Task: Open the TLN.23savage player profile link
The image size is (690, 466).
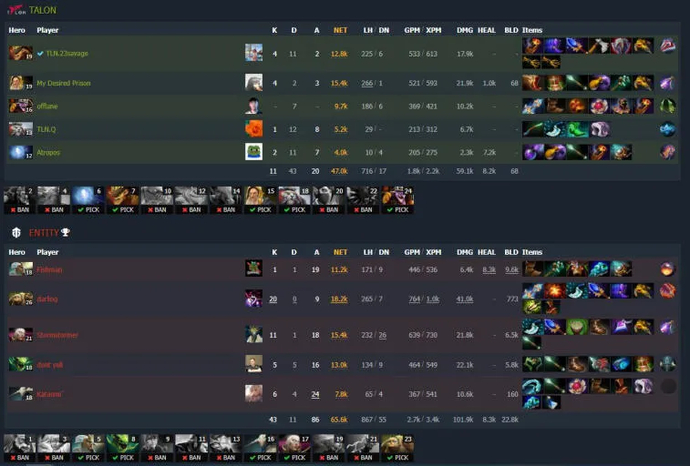Action: tap(67, 53)
